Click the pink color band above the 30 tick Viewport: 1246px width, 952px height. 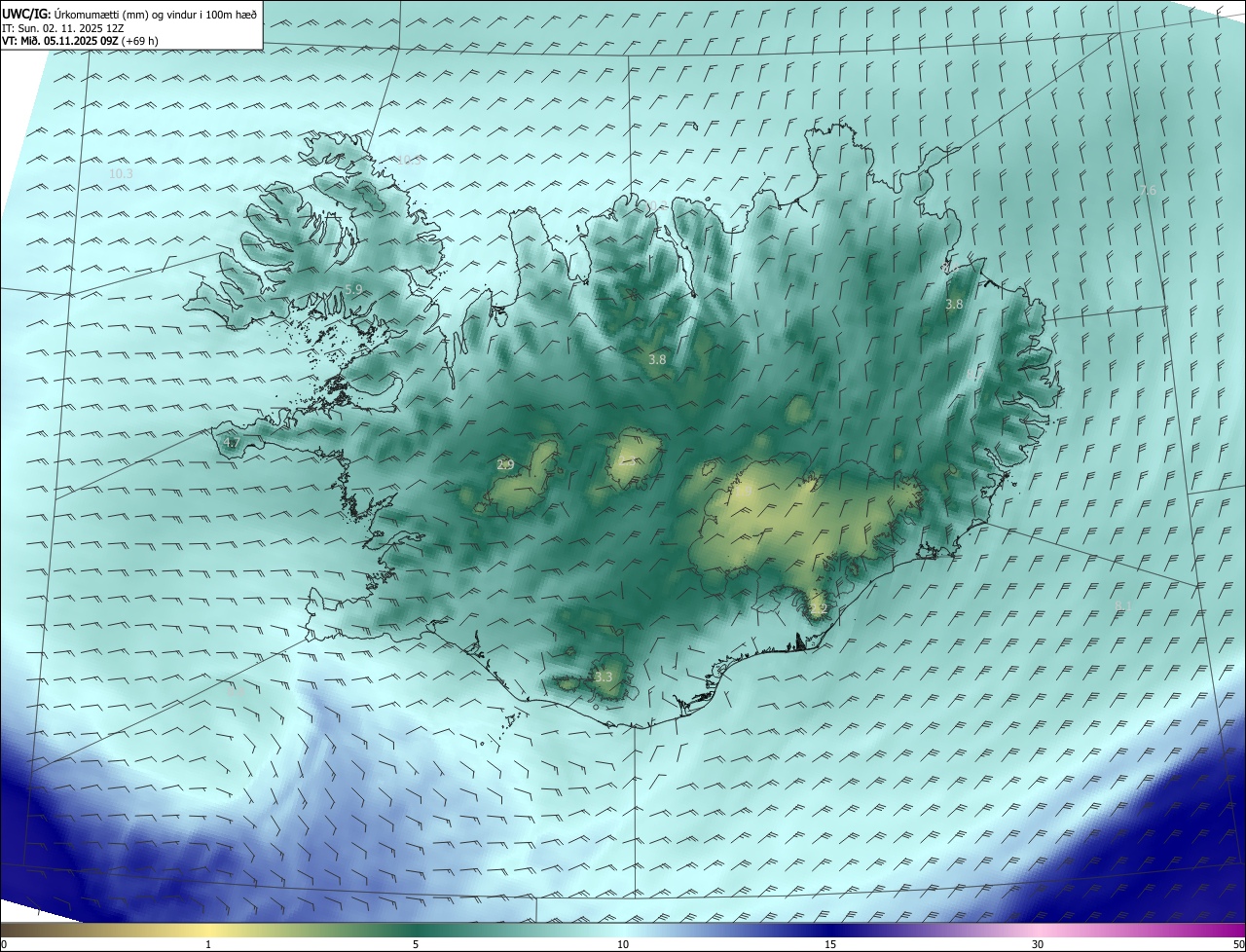coord(1038,930)
